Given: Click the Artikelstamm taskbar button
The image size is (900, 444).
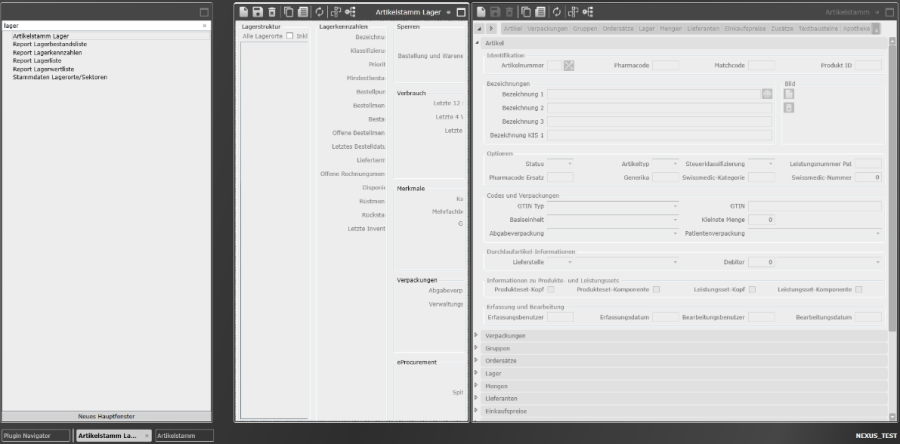Looking at the screenshot, I should [x=184, y=436].
